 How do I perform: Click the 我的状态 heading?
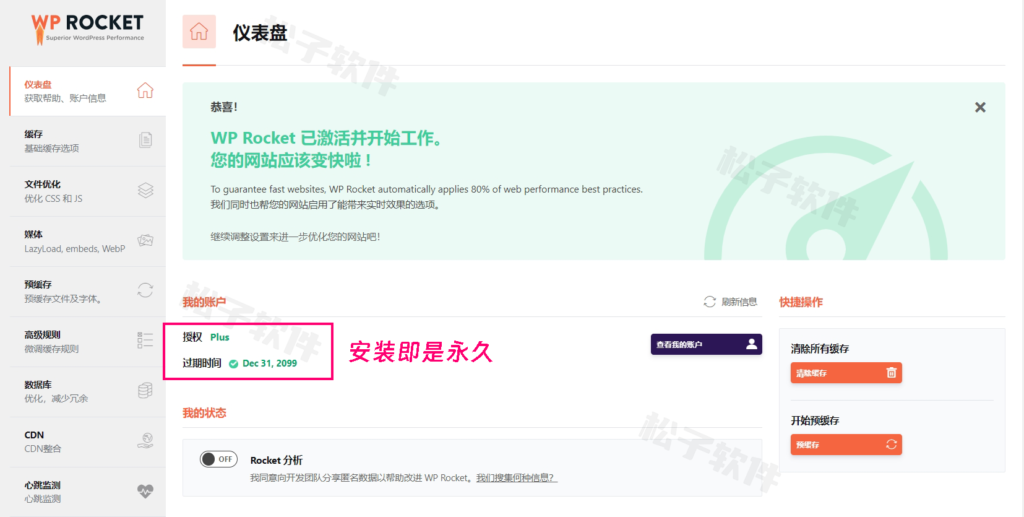[204, 413]
